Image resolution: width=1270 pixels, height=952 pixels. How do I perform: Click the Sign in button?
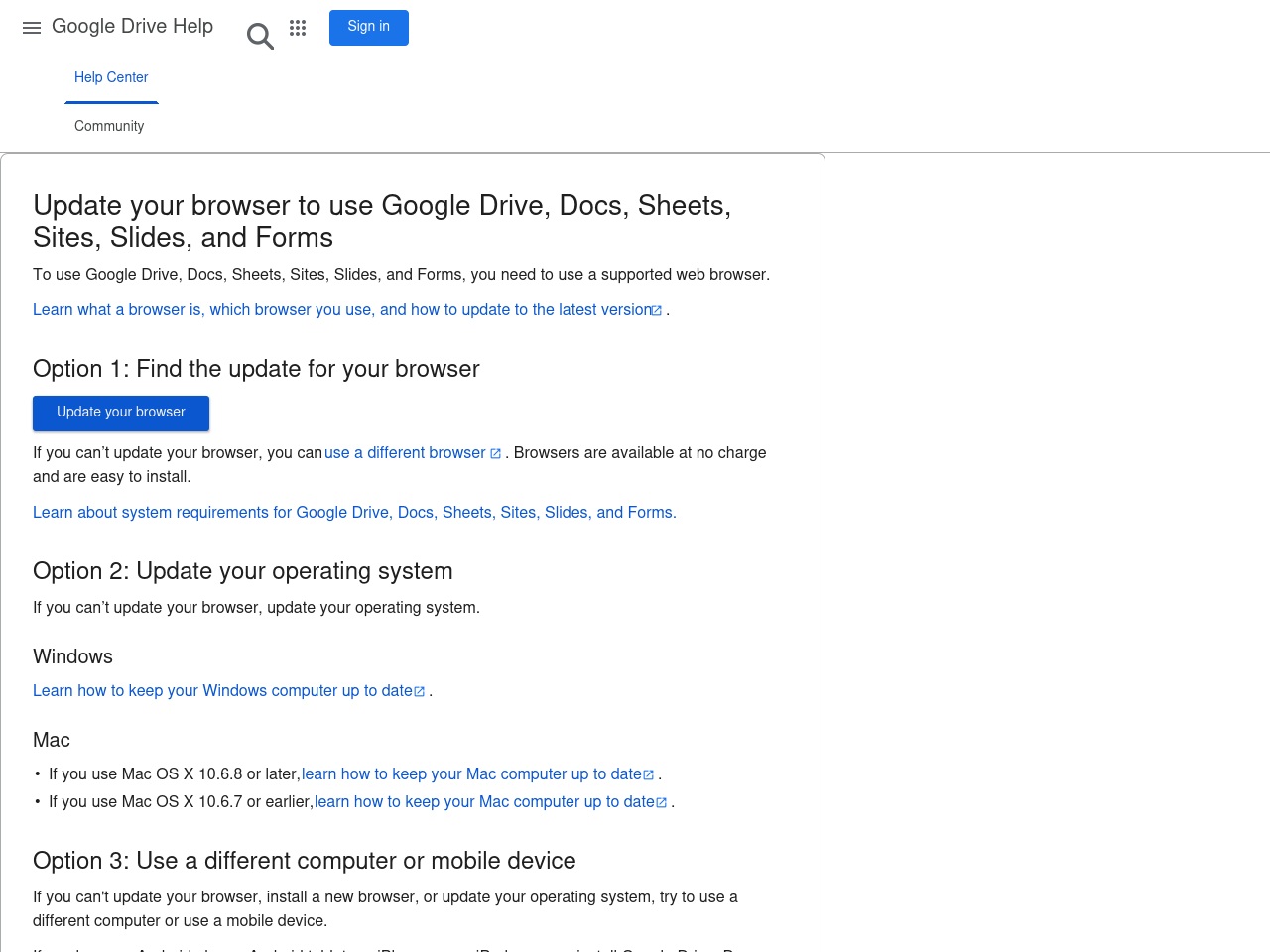tap(369, 28)
